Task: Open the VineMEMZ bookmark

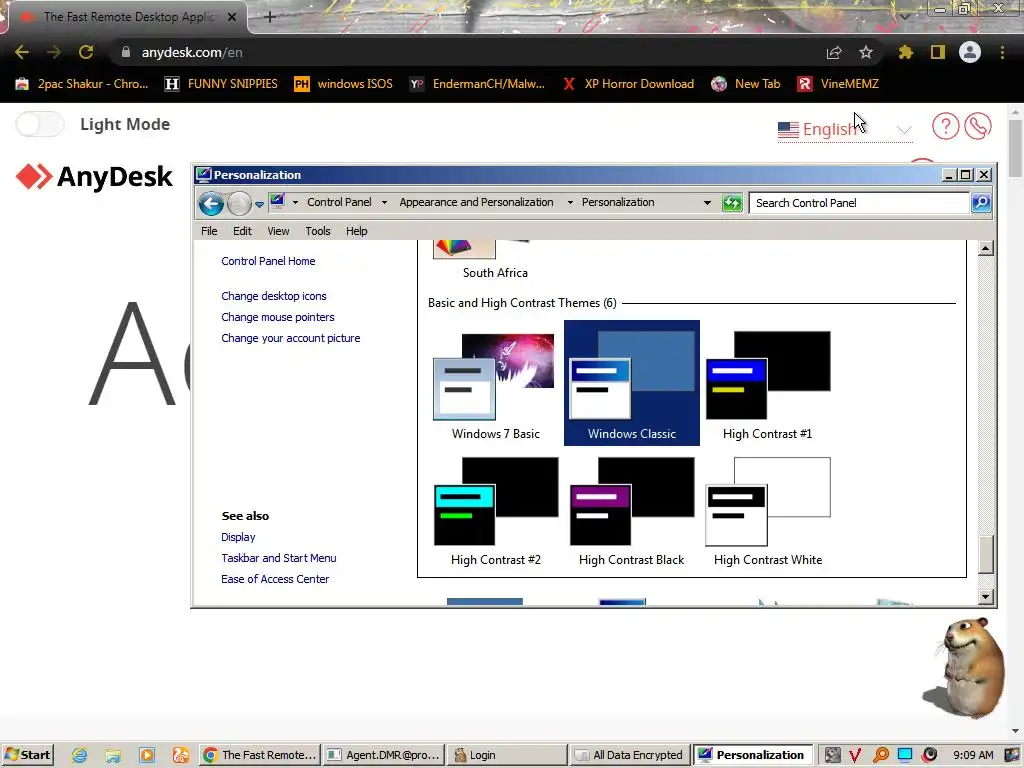Action: [x=838, y=84]
